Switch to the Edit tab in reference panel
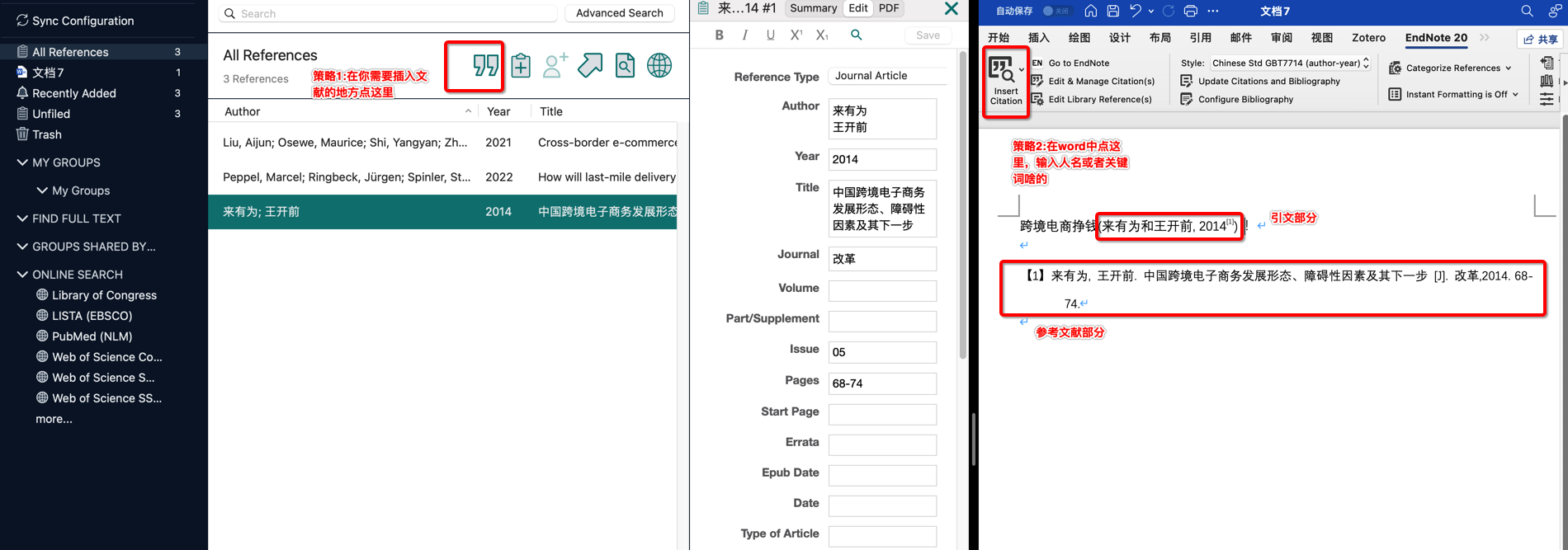 tap(858, 8)
